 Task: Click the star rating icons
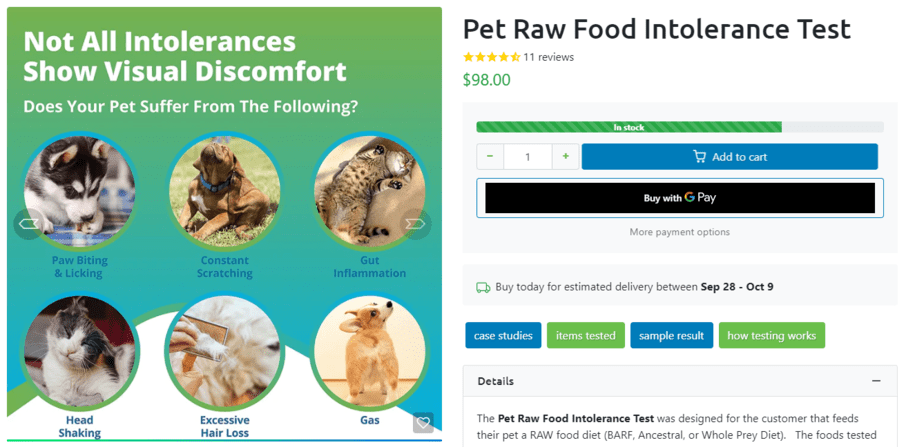tap(491, 58)
